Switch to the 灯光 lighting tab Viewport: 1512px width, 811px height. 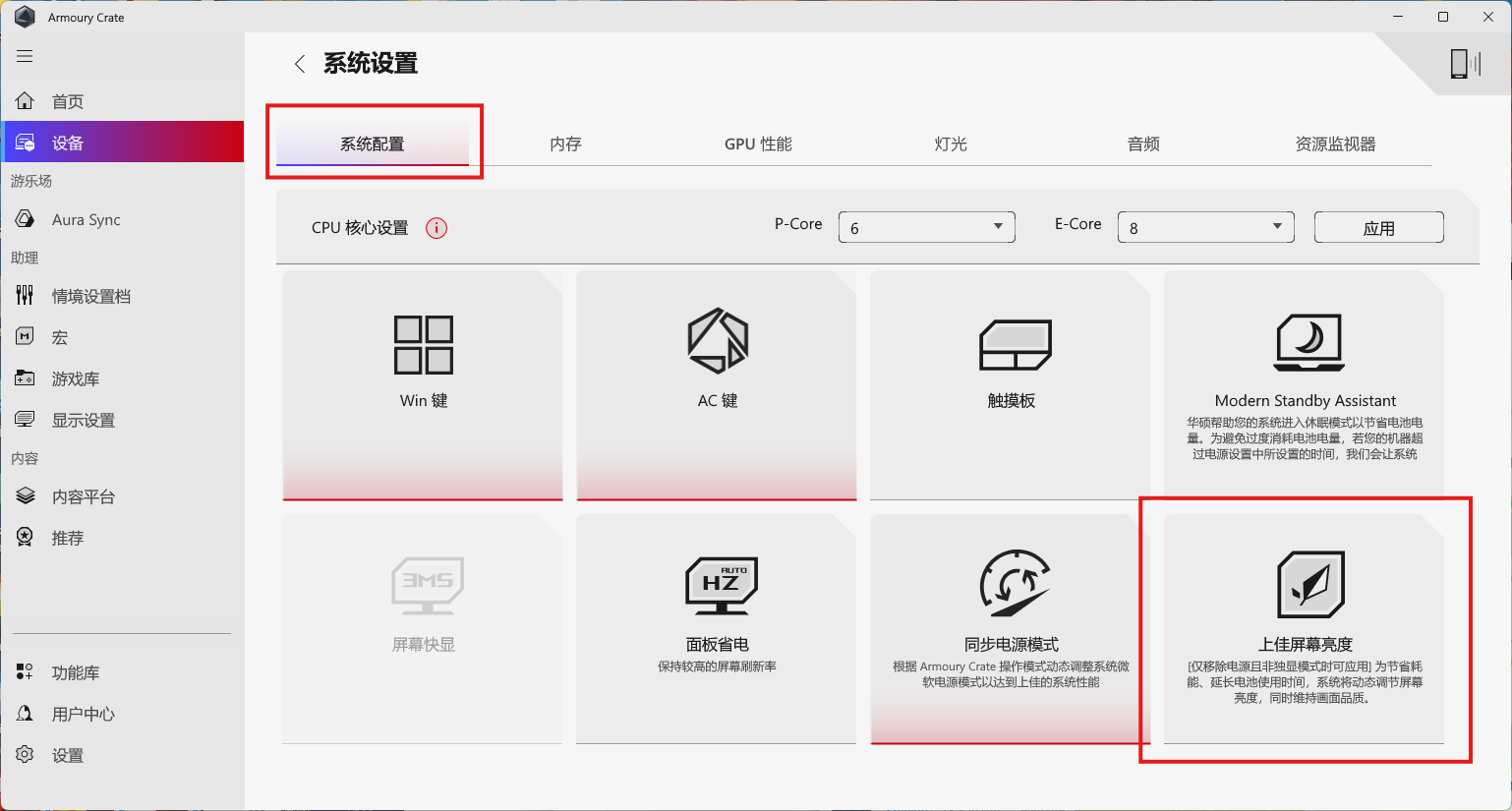(x=951, y=145)
